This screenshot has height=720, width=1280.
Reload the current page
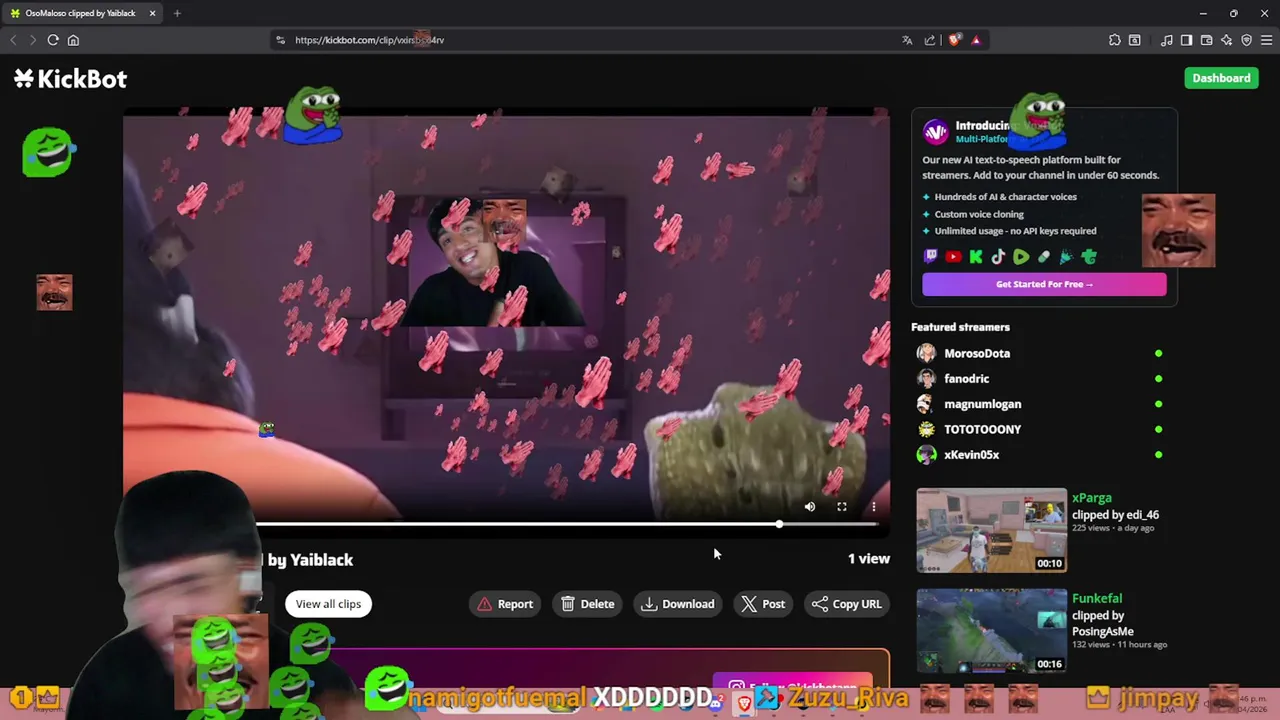[53, 40]
